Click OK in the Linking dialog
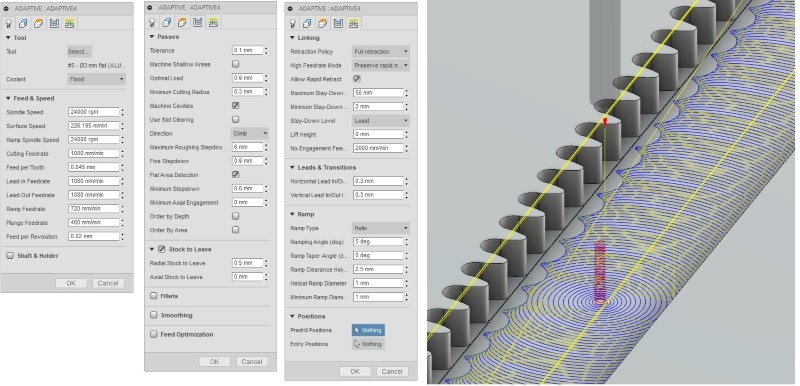 coord(355,371)
